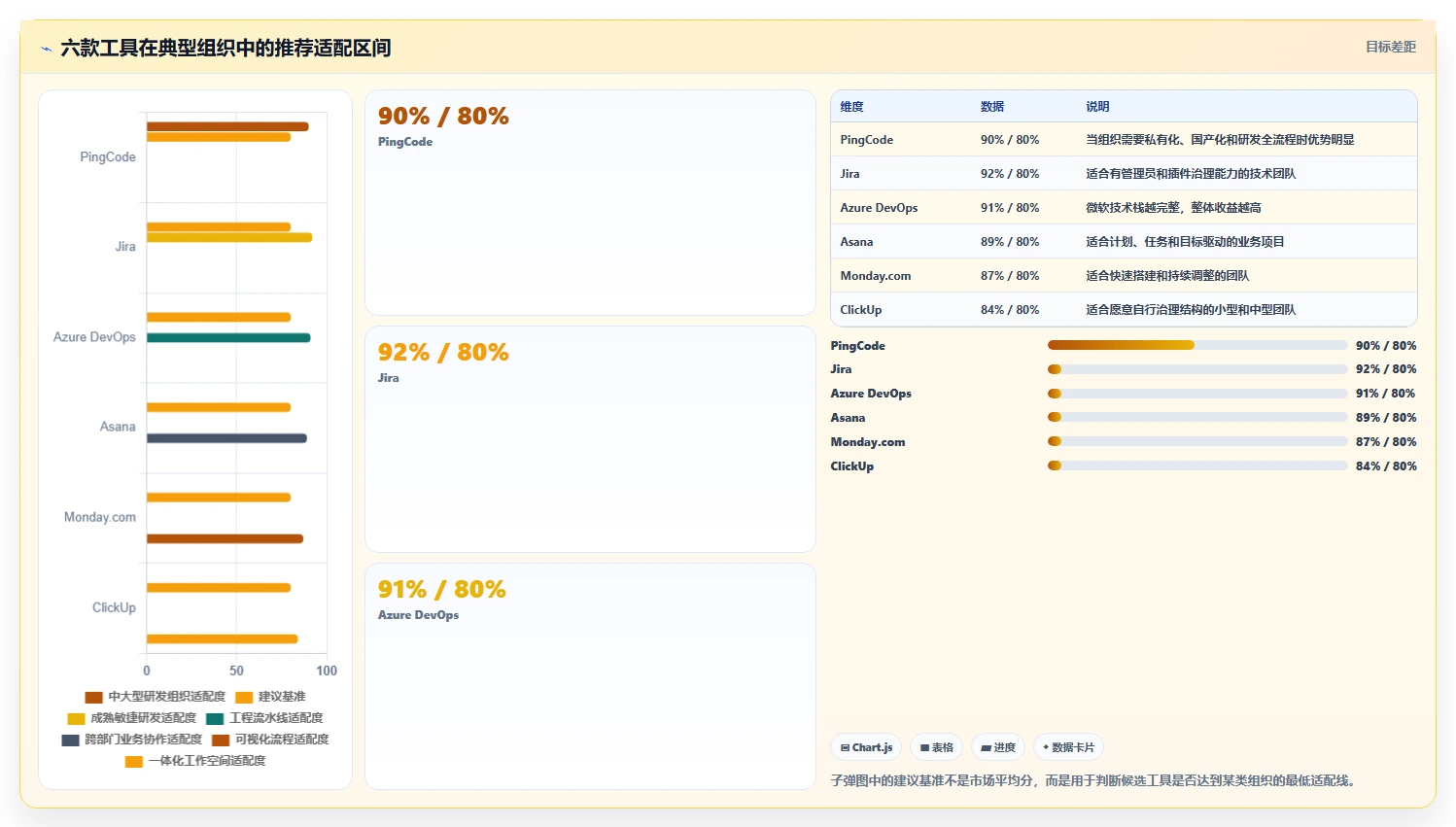Image resolution: width=1456 pixels, height=827 pixels.
Task: Click the lightning icon beside the page title
Action: (46, 49)
